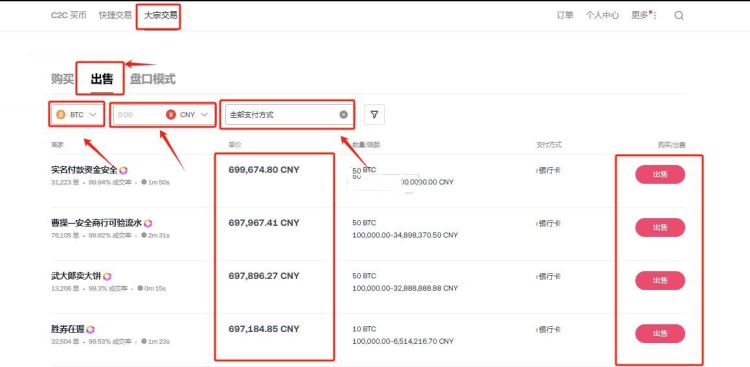Open the filter funnel icon
Image resolution: width=750 pixels, height=367 pixels.
pos(374,114)
